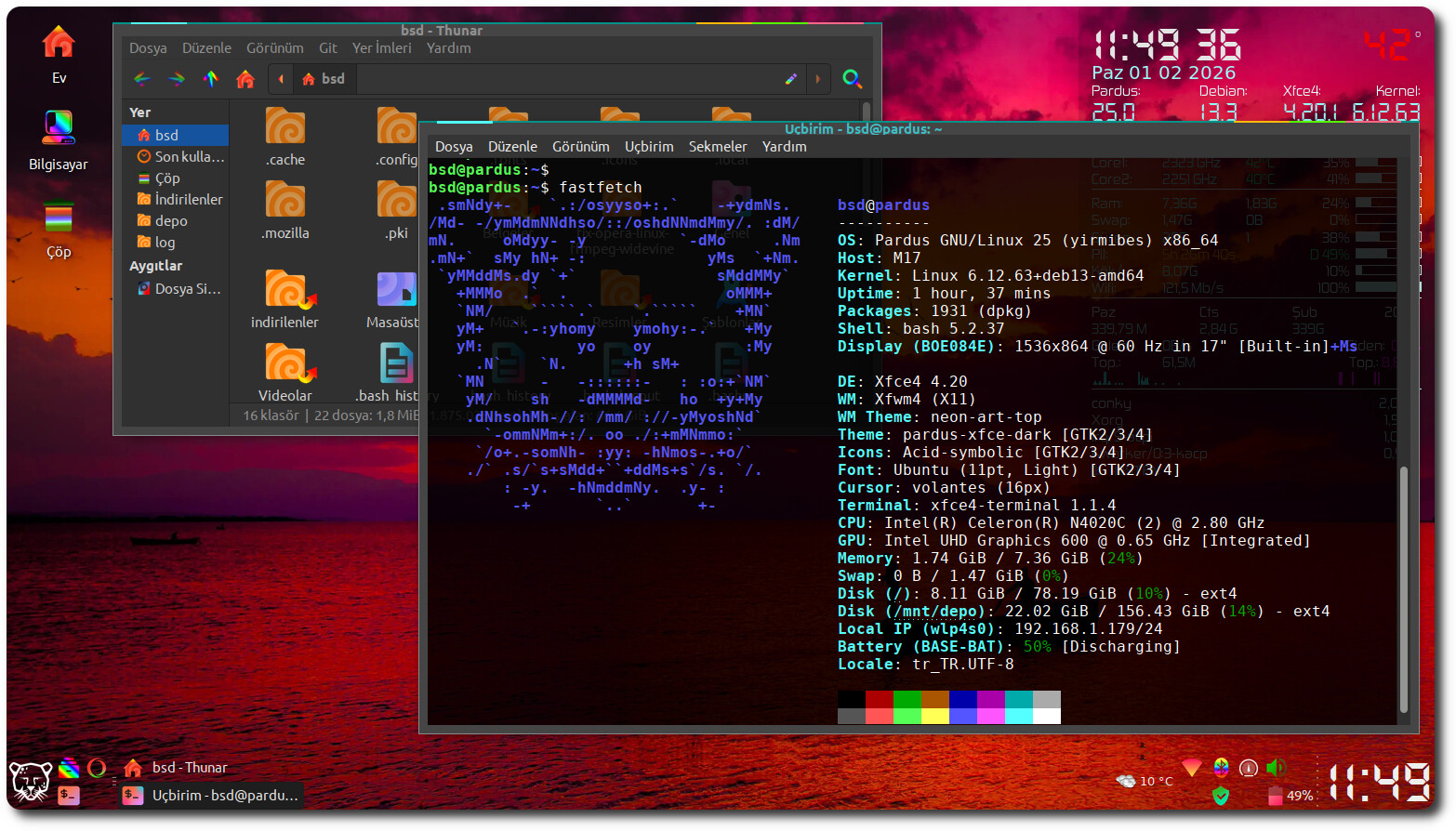The image size is (1456, 831).
Task: Click the path bar right scroll arrow
Action: click(x=818, y=79)
